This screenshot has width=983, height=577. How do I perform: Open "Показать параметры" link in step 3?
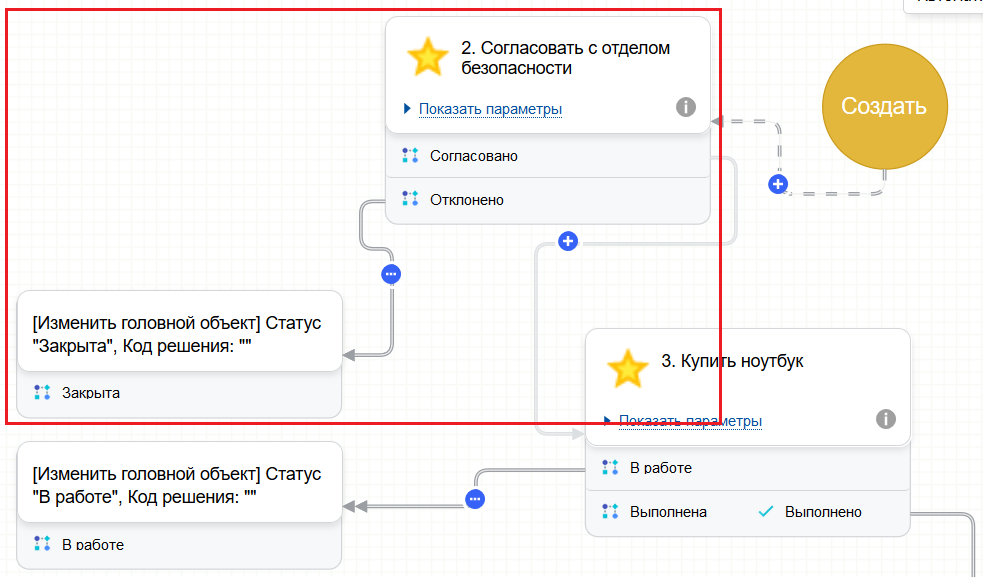690,421
